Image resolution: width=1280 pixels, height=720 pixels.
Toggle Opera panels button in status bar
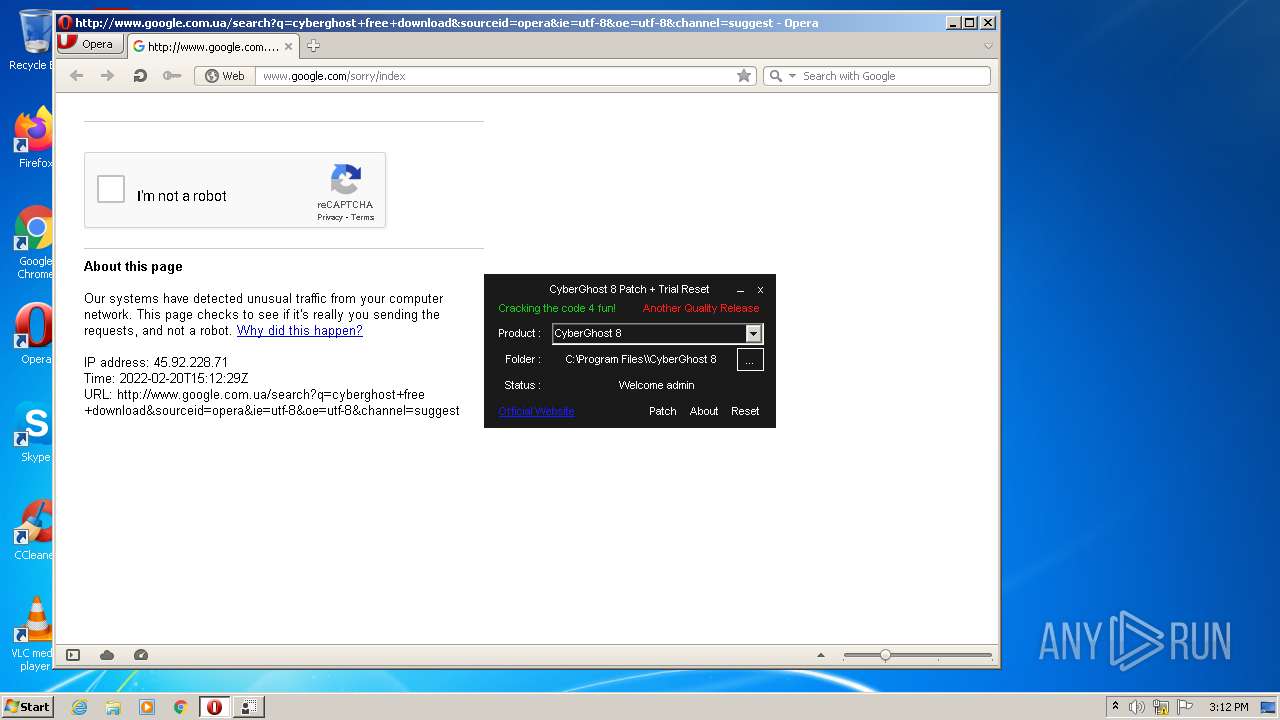coord(73,655)
